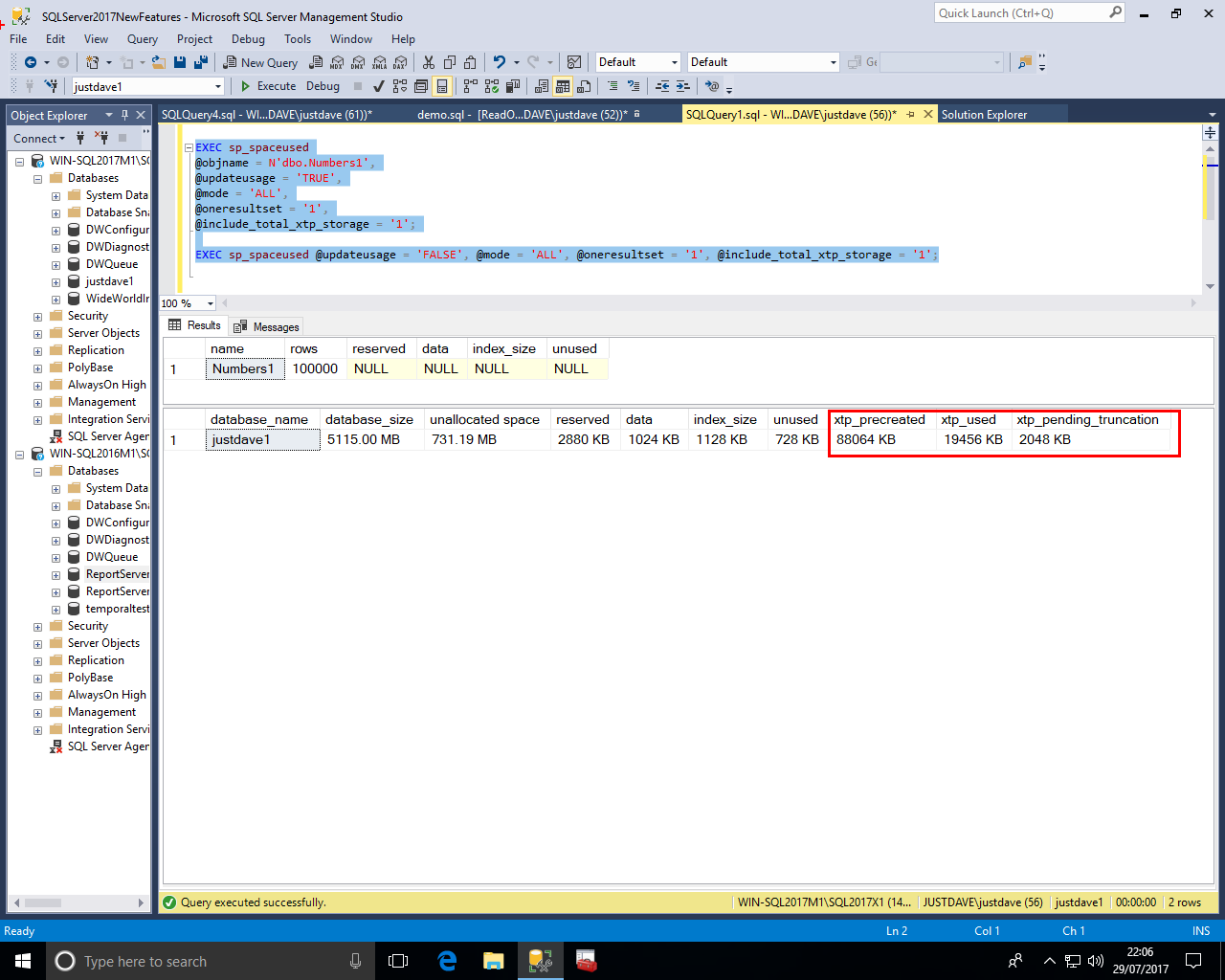
Task: Click the Parse checkmark icon
Action: [x=379, y=86]
